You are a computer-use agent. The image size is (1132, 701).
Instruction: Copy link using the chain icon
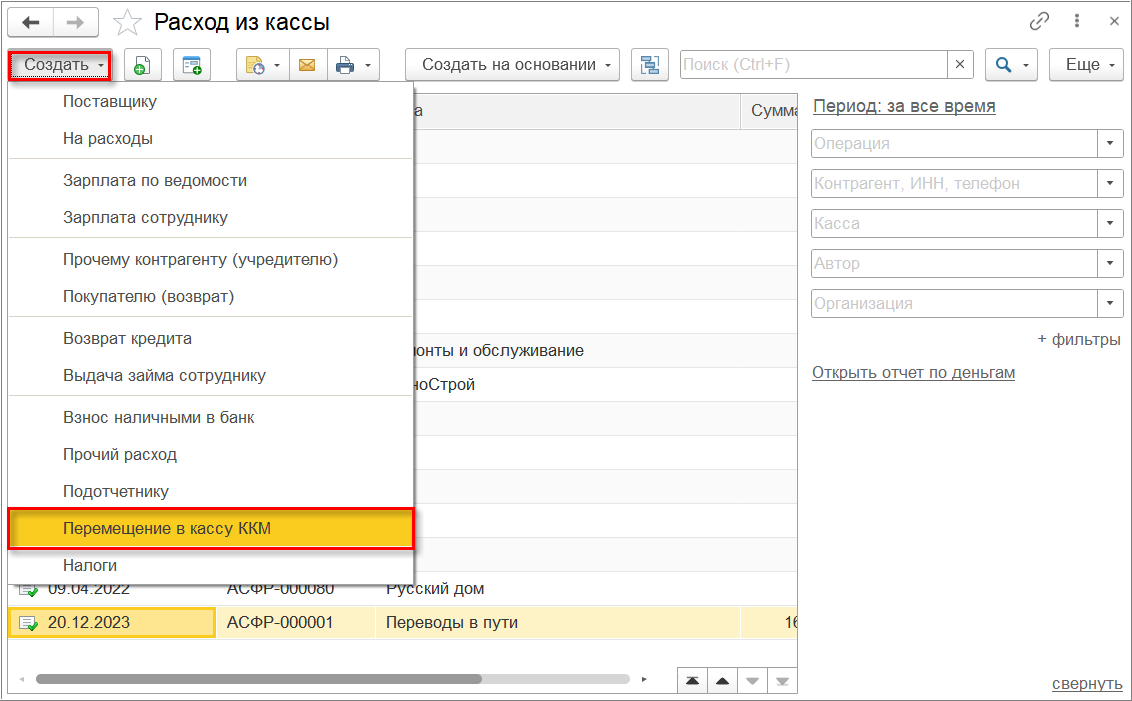click(1039, 22)
